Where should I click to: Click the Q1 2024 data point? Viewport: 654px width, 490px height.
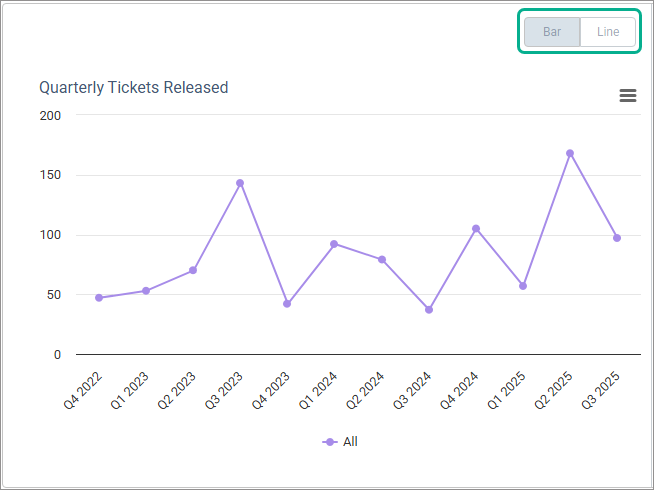334,244
